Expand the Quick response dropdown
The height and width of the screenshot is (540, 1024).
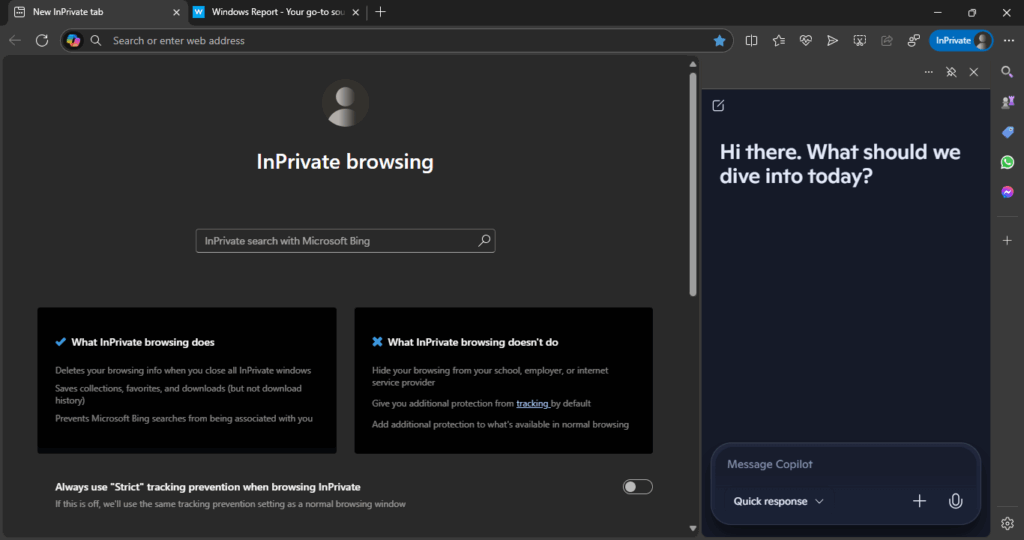[x=778, y=501]
